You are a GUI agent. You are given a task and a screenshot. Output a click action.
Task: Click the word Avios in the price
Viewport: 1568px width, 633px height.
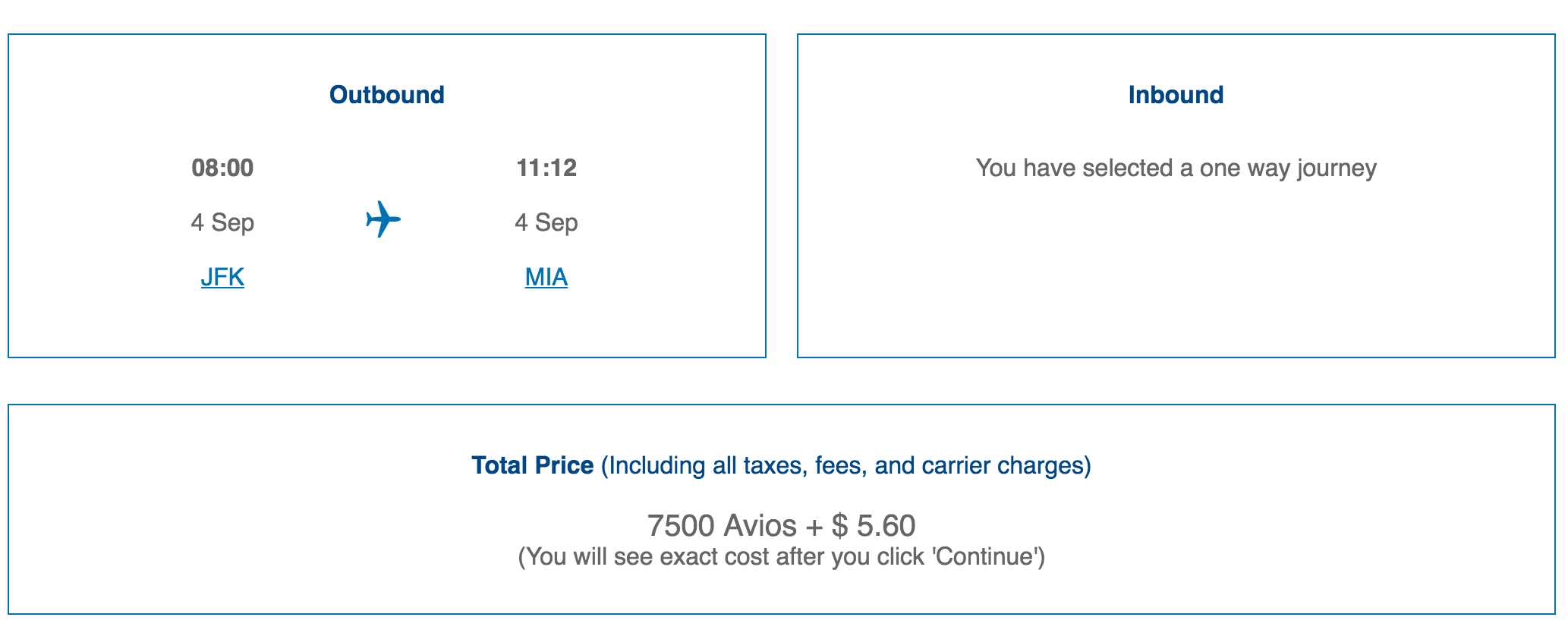coord(760,525)
